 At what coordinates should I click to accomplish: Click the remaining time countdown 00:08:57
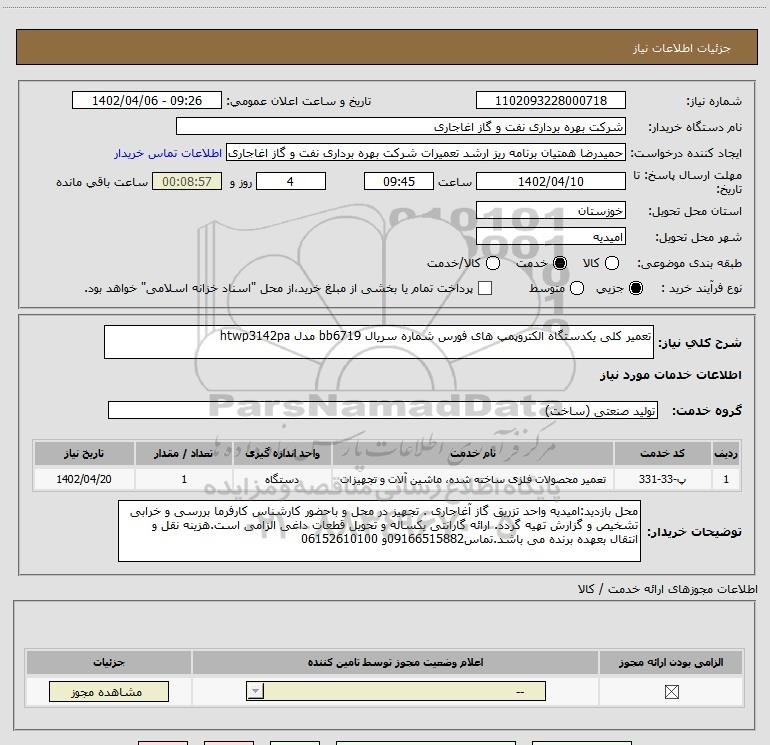(187, 182)
